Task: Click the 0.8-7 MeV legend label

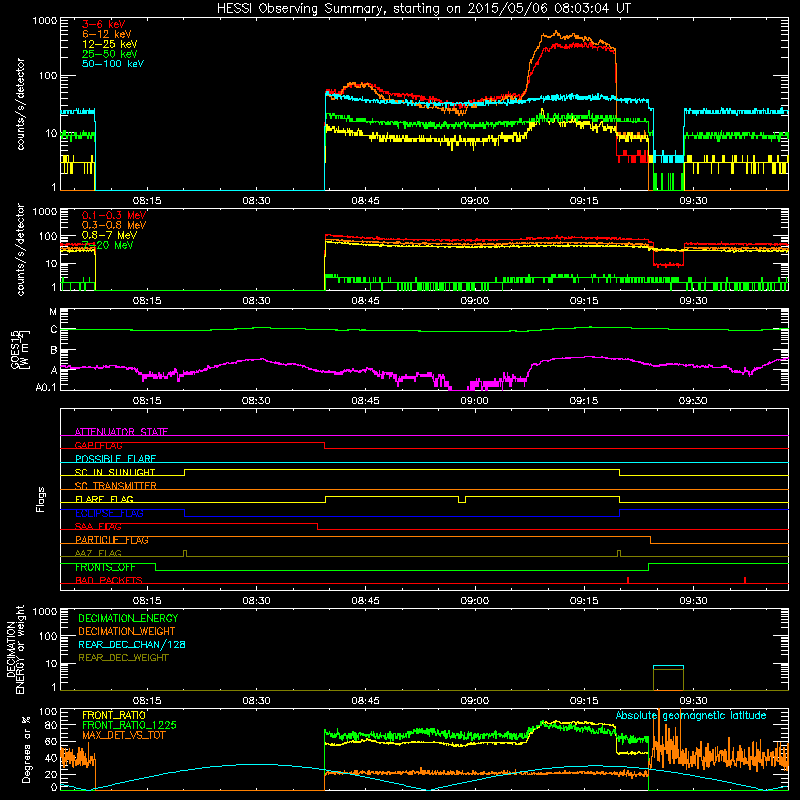Action: (x=109, y=235)
